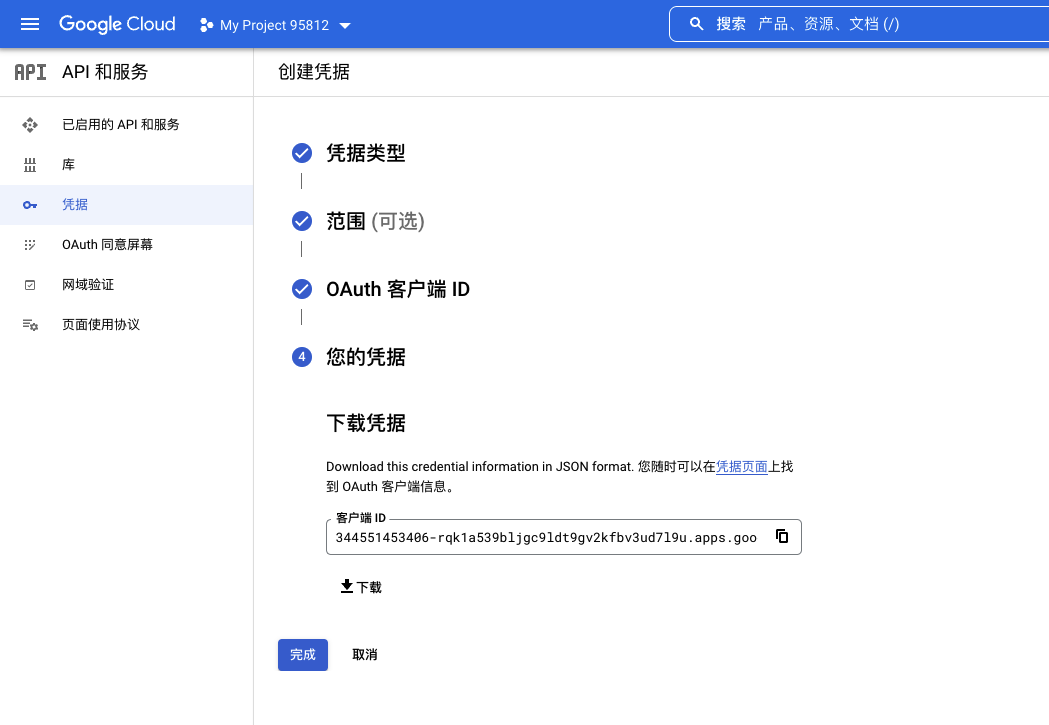Open the My Project 95812 project selector
1049x725 pixels.
pos(275,25)
